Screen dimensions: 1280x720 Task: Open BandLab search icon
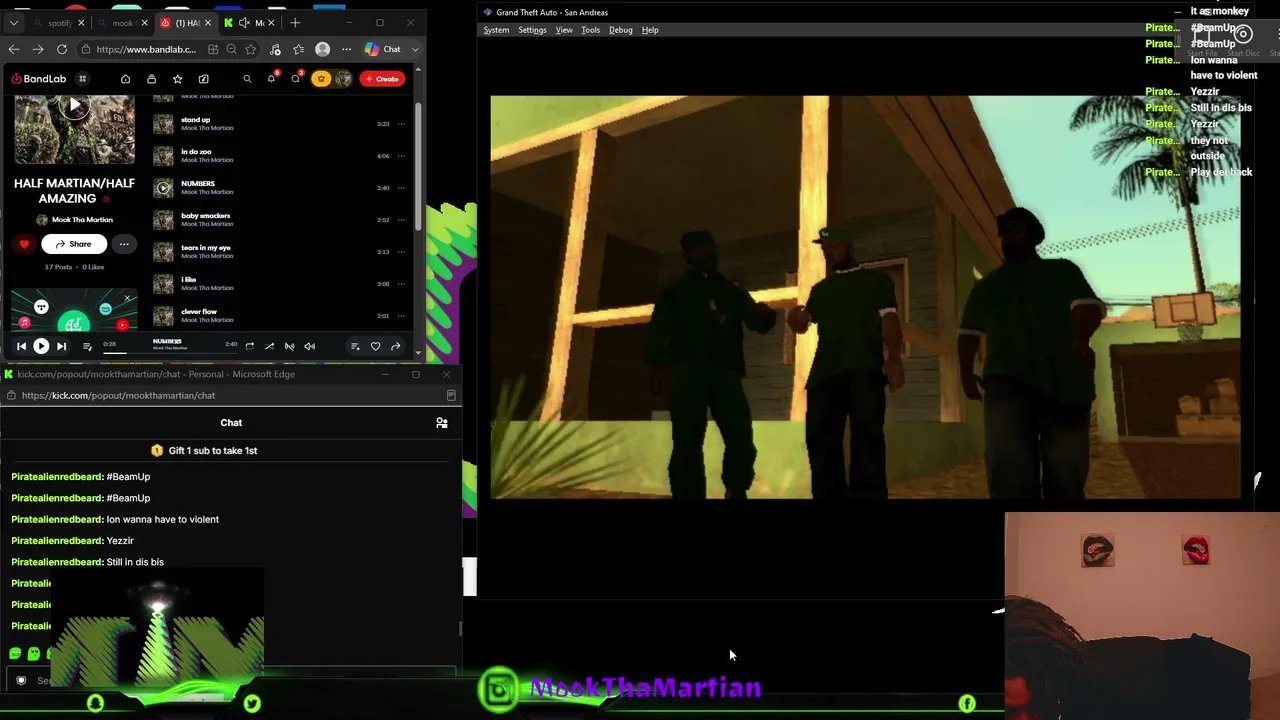pyautogui.click(x=247, y=79)
